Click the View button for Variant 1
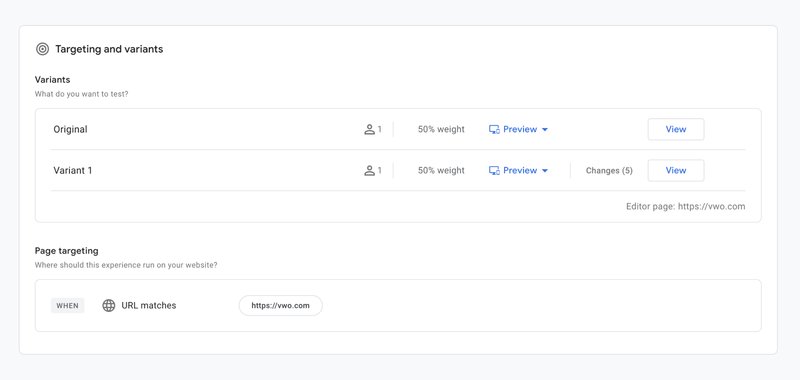 click(676, 170)
